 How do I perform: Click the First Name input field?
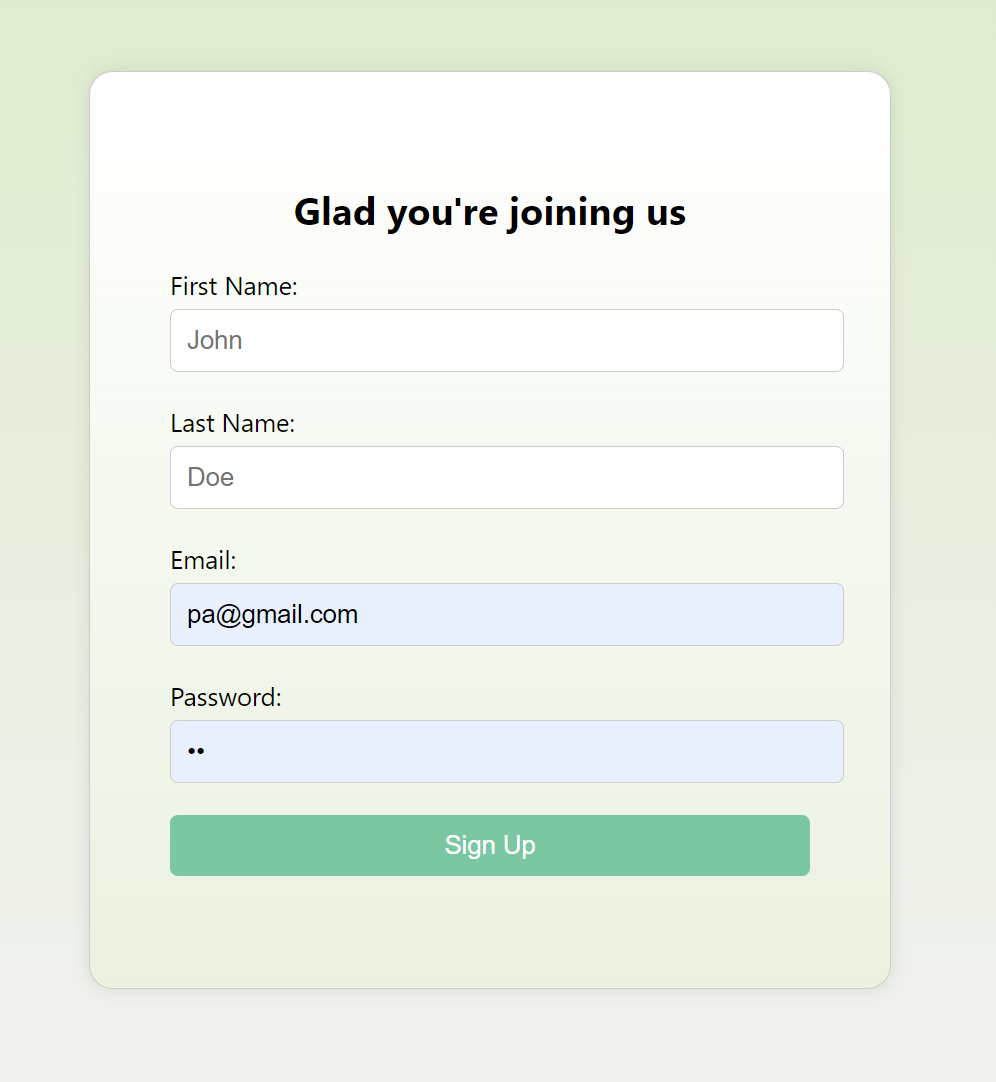pos(506,340)
